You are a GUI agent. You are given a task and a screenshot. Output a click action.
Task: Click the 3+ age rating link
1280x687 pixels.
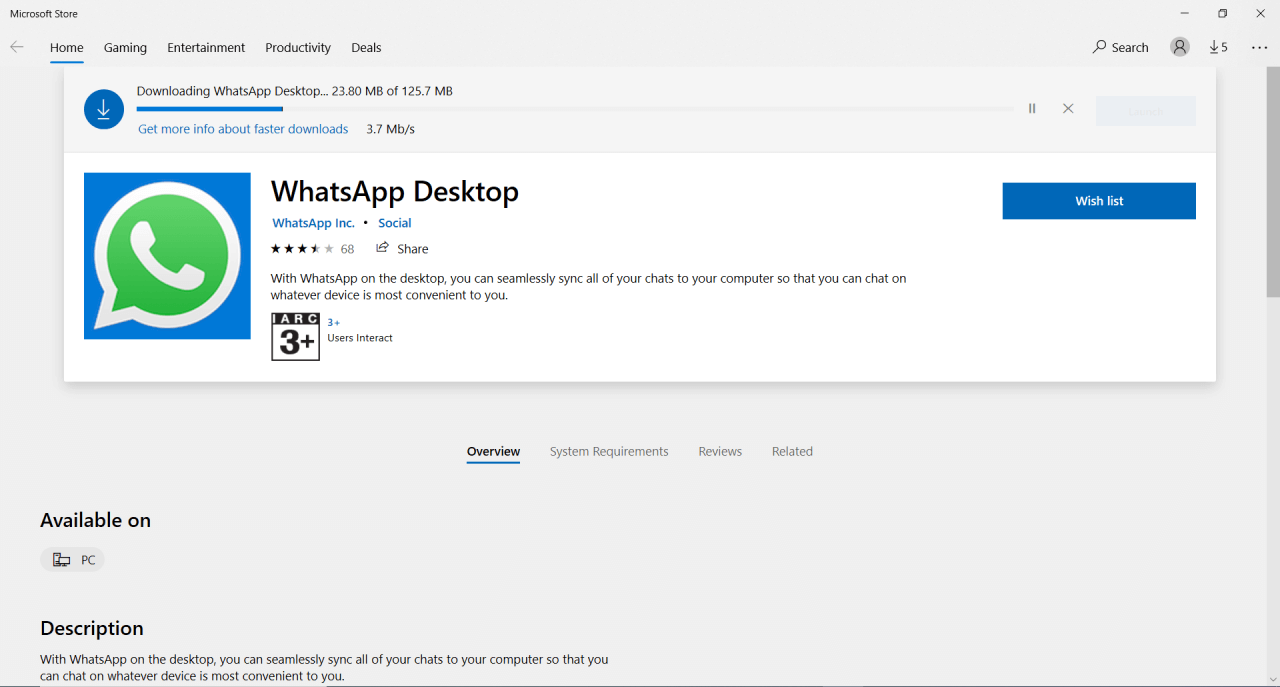click(333, 322)
